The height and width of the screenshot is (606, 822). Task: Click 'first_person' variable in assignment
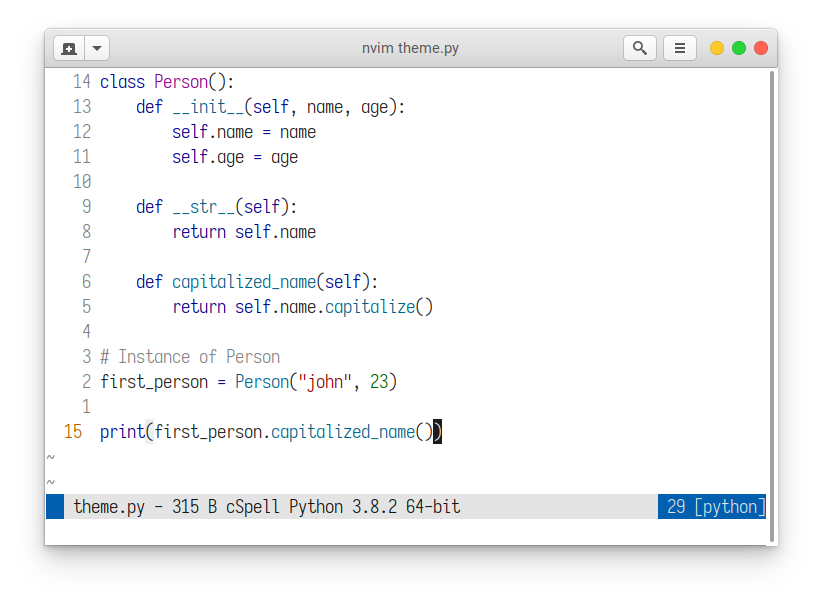154,382
